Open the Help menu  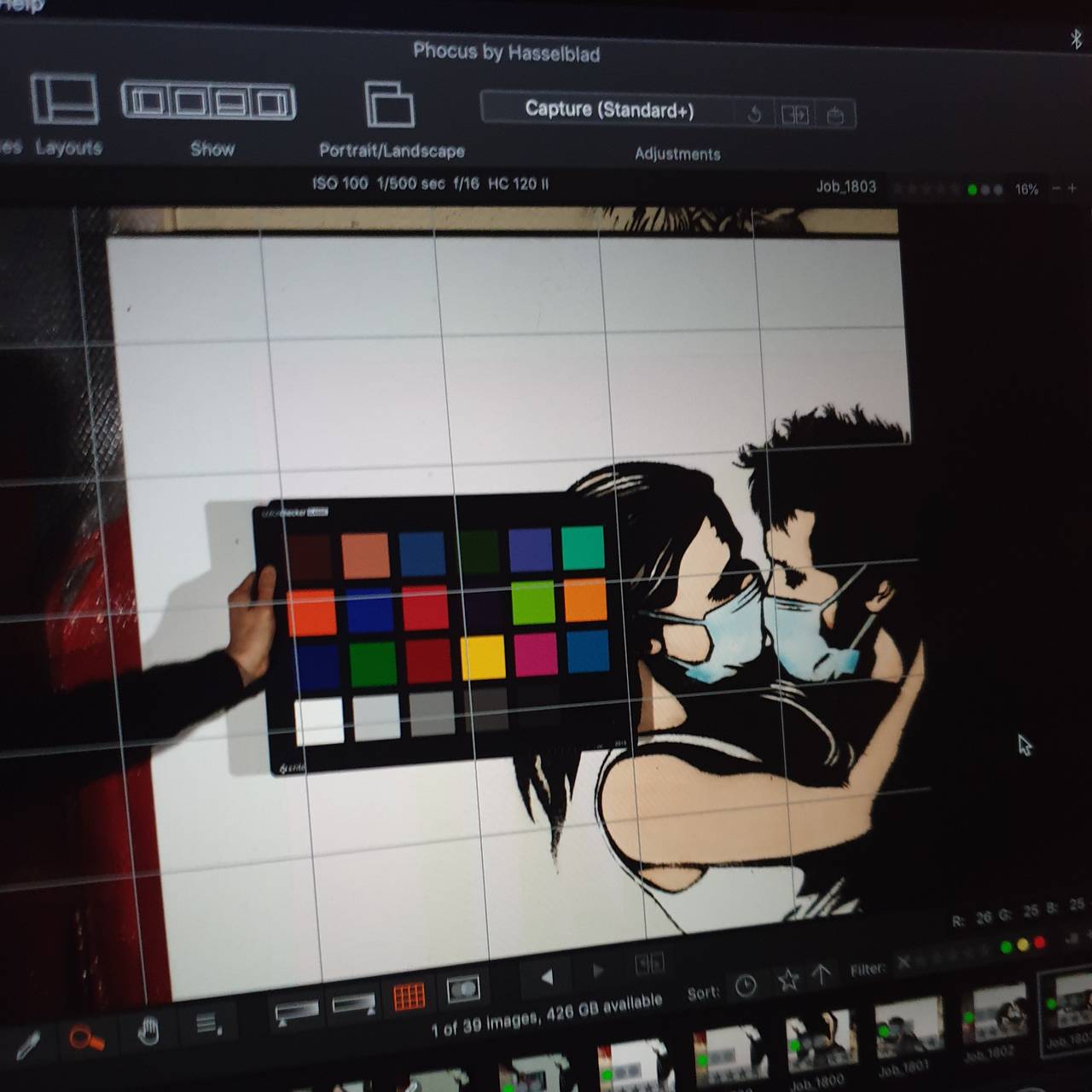point(23,5)
